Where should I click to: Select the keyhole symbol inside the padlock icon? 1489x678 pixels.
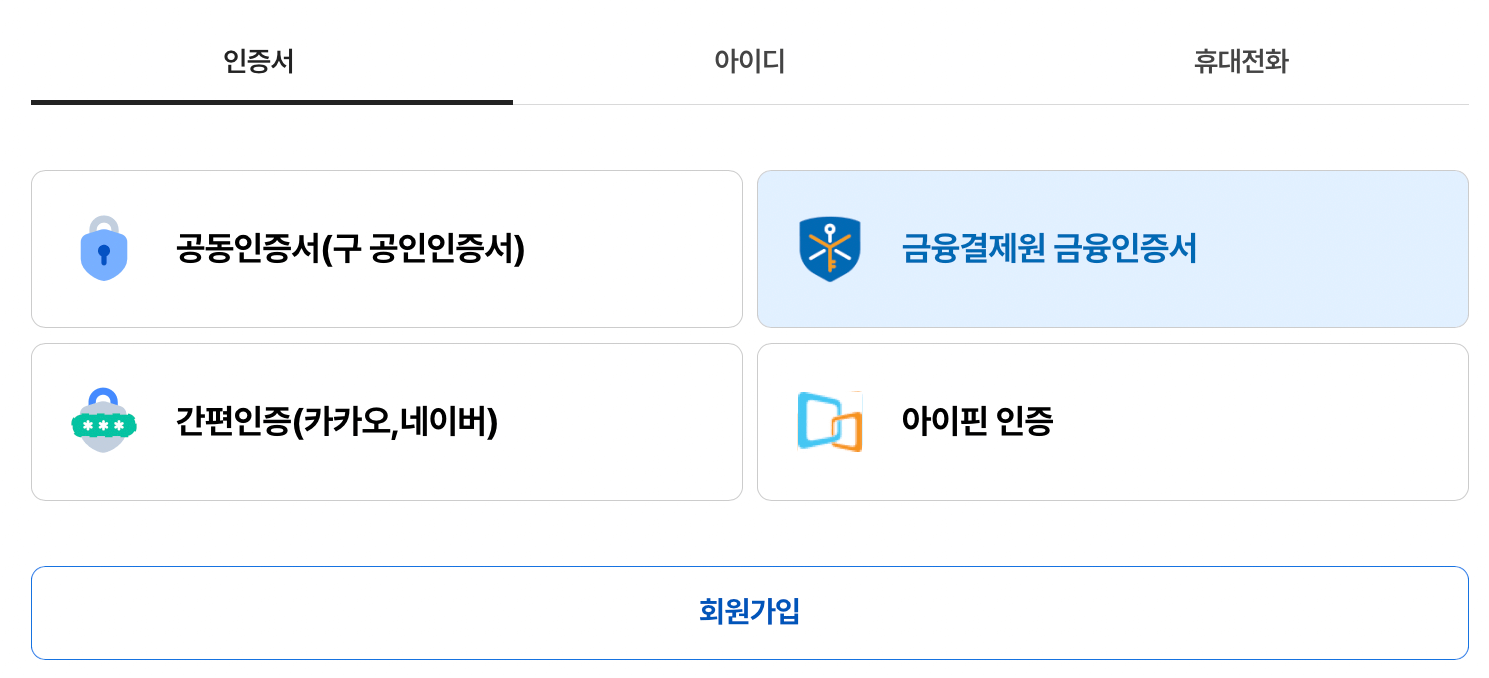[x=104, y=253]
